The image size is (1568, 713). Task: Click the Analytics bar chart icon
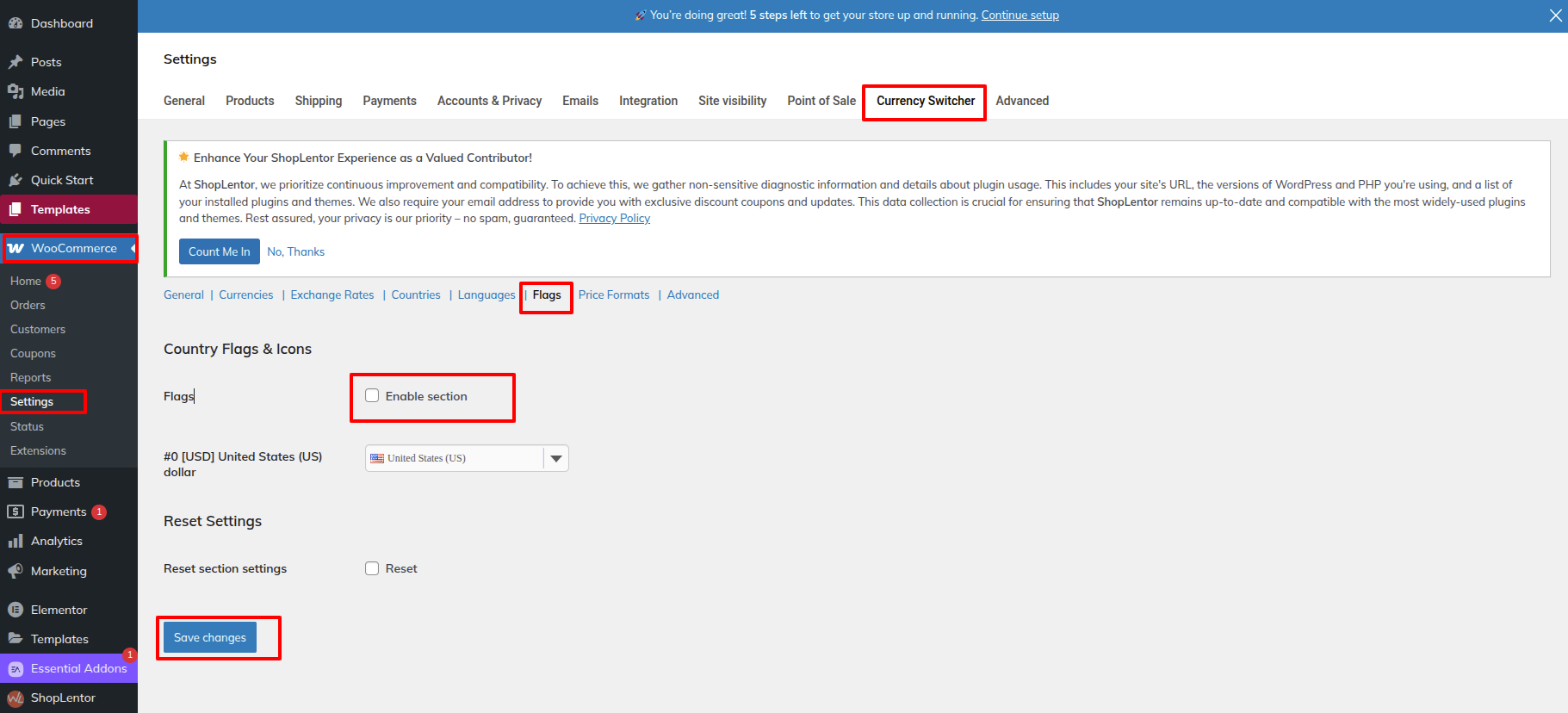(15, 541)
